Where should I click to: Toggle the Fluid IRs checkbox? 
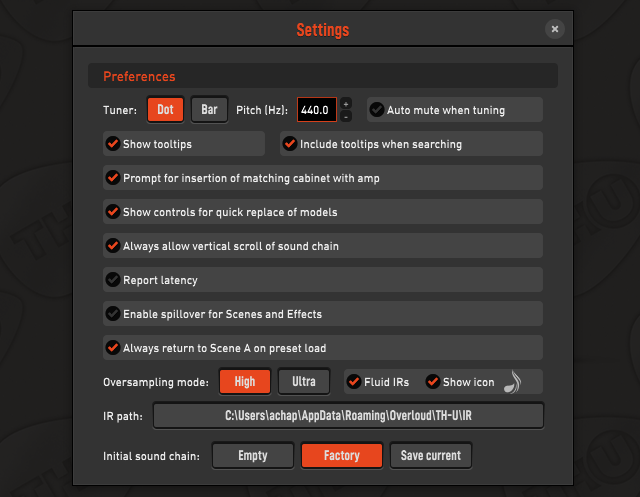point(354,382)
